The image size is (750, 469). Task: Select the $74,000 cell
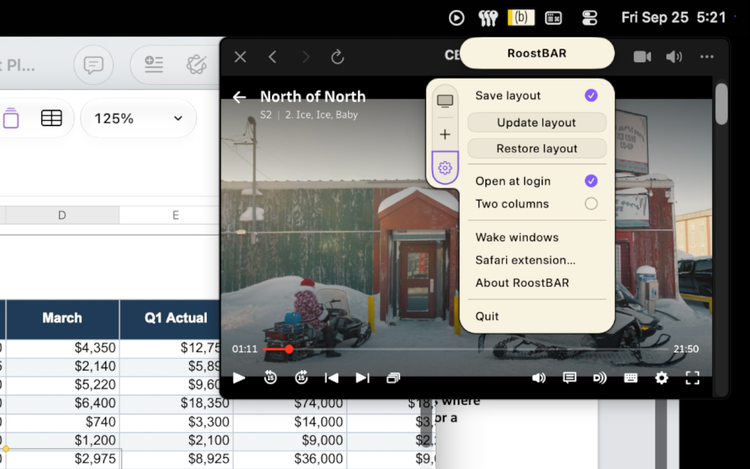click(290, 403)
